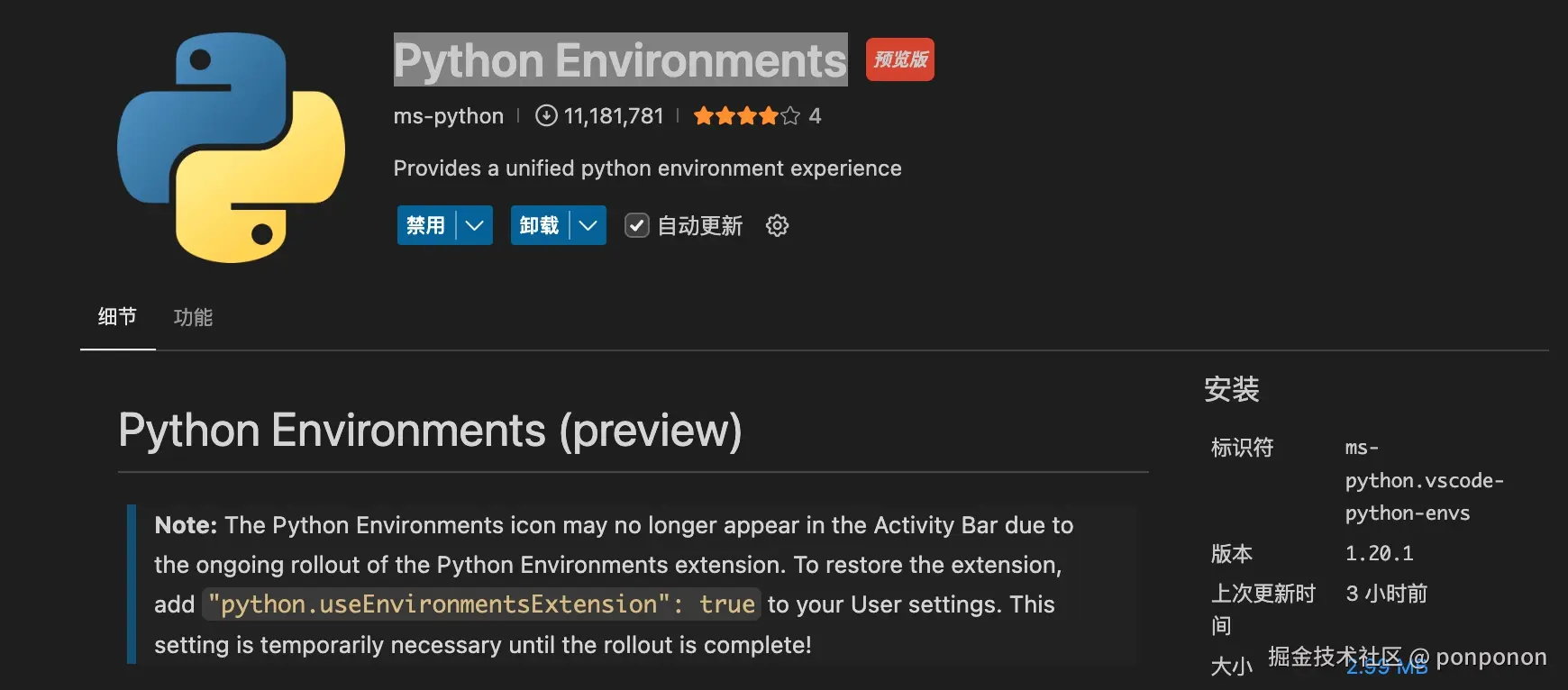Click the ms-python.vscode-python-envs identifier value
Viewport: 1568px width, 690px height.
pyautogui.click(x=1423, y=480)
